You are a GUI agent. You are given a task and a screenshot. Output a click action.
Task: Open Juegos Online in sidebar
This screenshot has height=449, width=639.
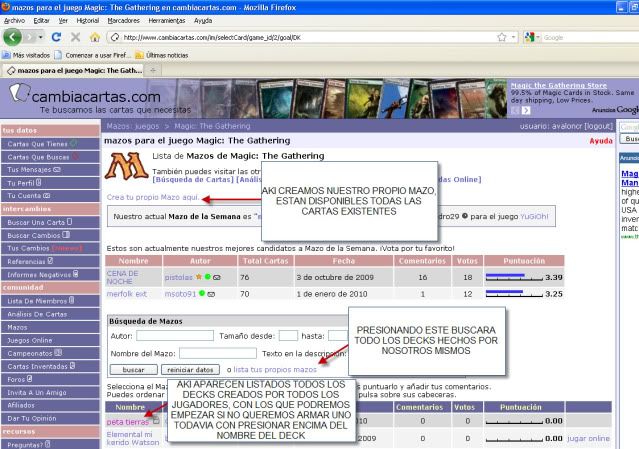50,340
